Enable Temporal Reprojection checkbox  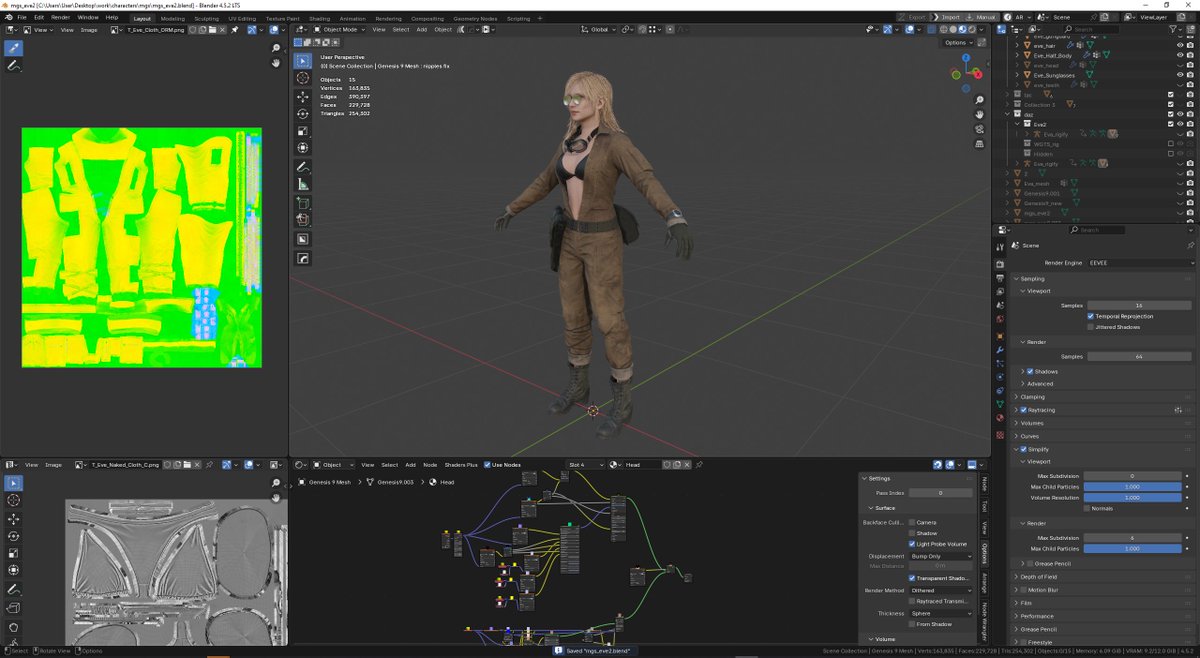click(x=1090, y=316)
